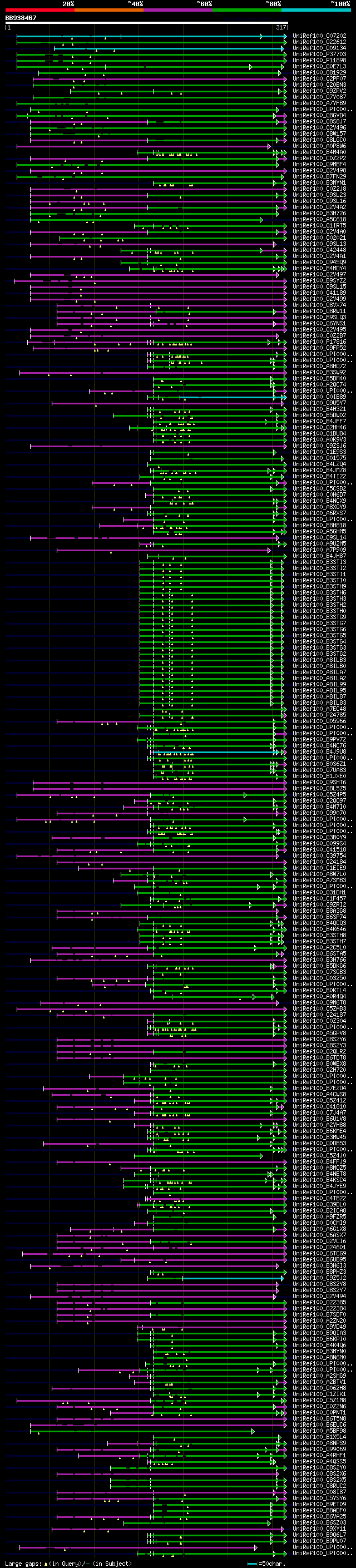Select the UniRef100_Q5Z4P5 label
This screenshot has height=1568, width=356.
(319, 794)
